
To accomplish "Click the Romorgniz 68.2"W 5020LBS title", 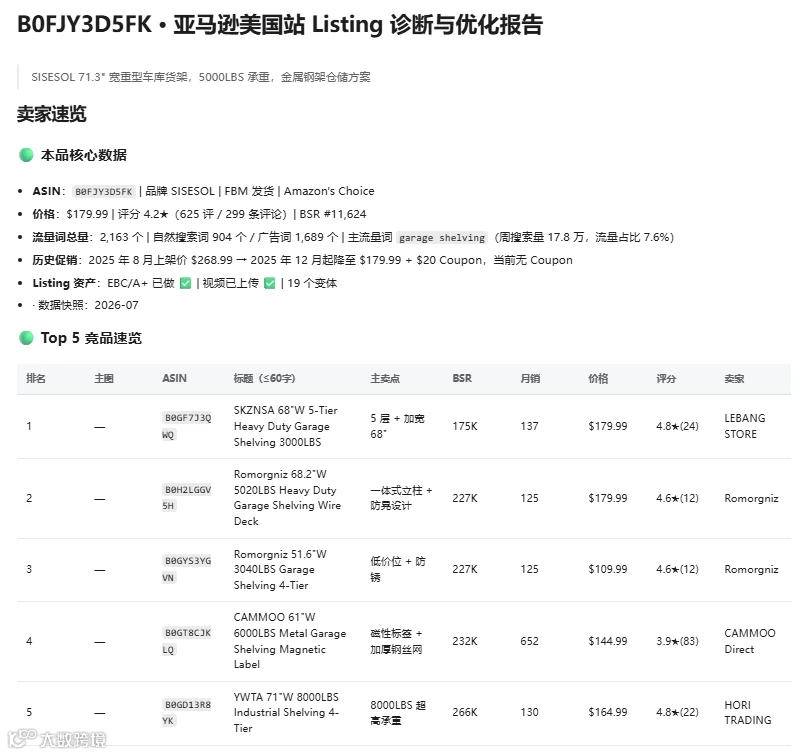I will 287,498.
